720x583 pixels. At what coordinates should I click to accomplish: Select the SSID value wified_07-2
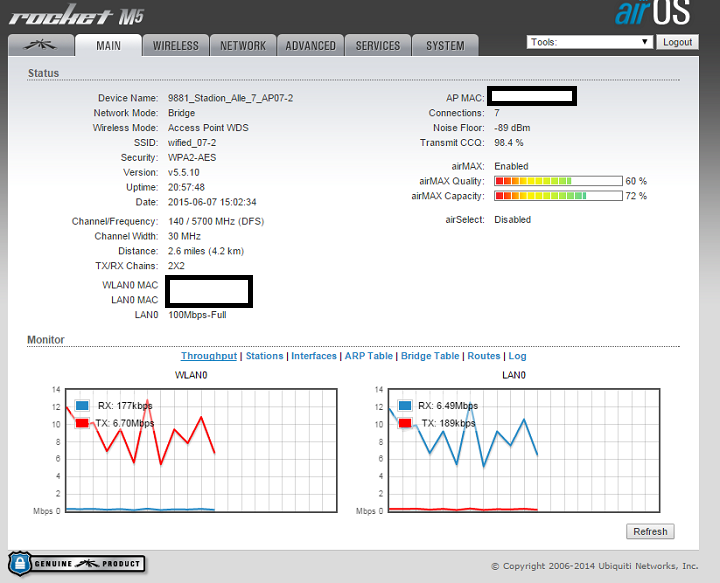click(192, 143)
